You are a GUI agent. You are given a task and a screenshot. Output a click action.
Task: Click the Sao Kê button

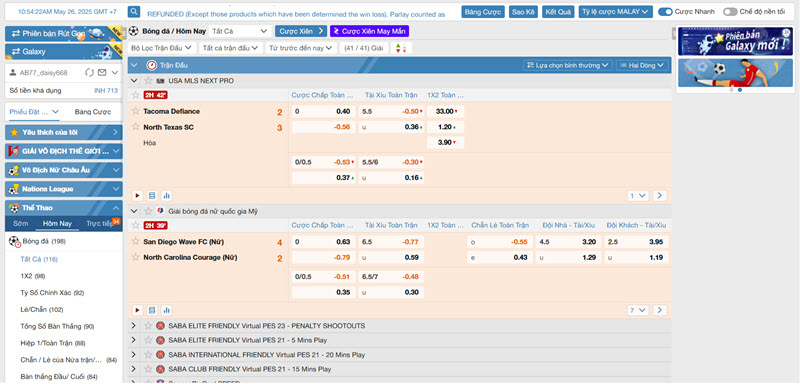point(523,12)
